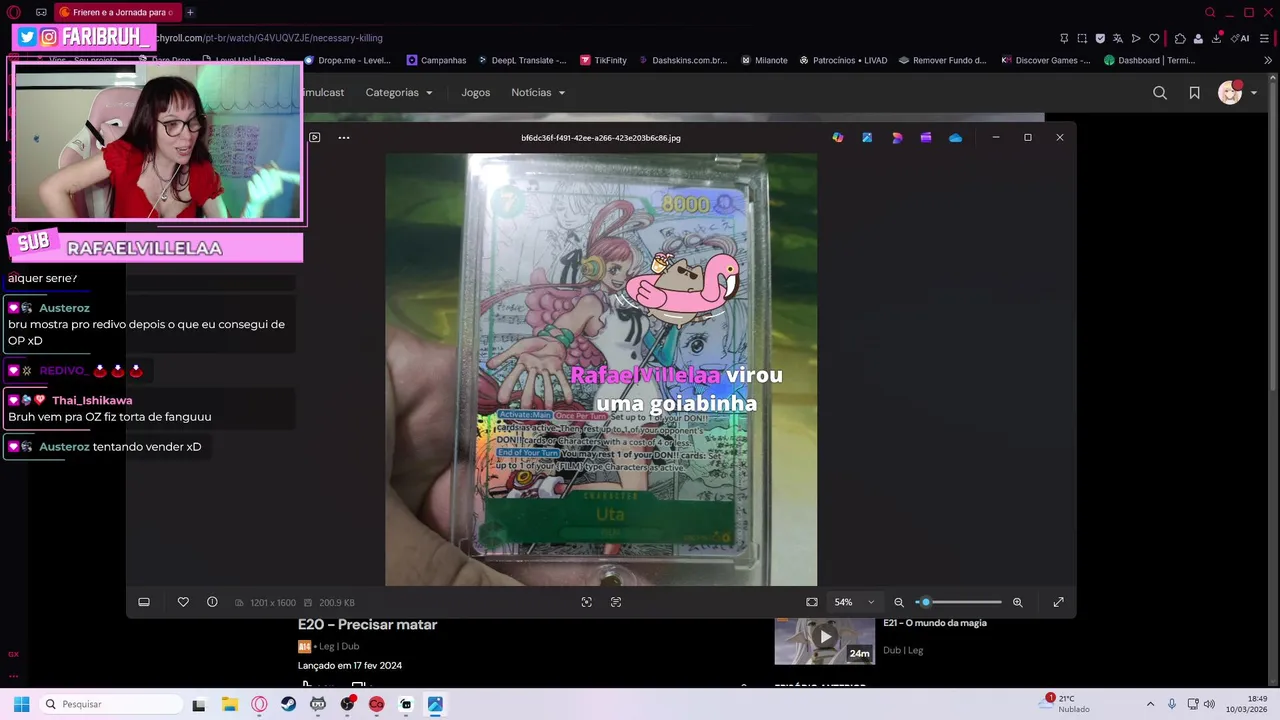Scan text in the image

coord(616,602)
